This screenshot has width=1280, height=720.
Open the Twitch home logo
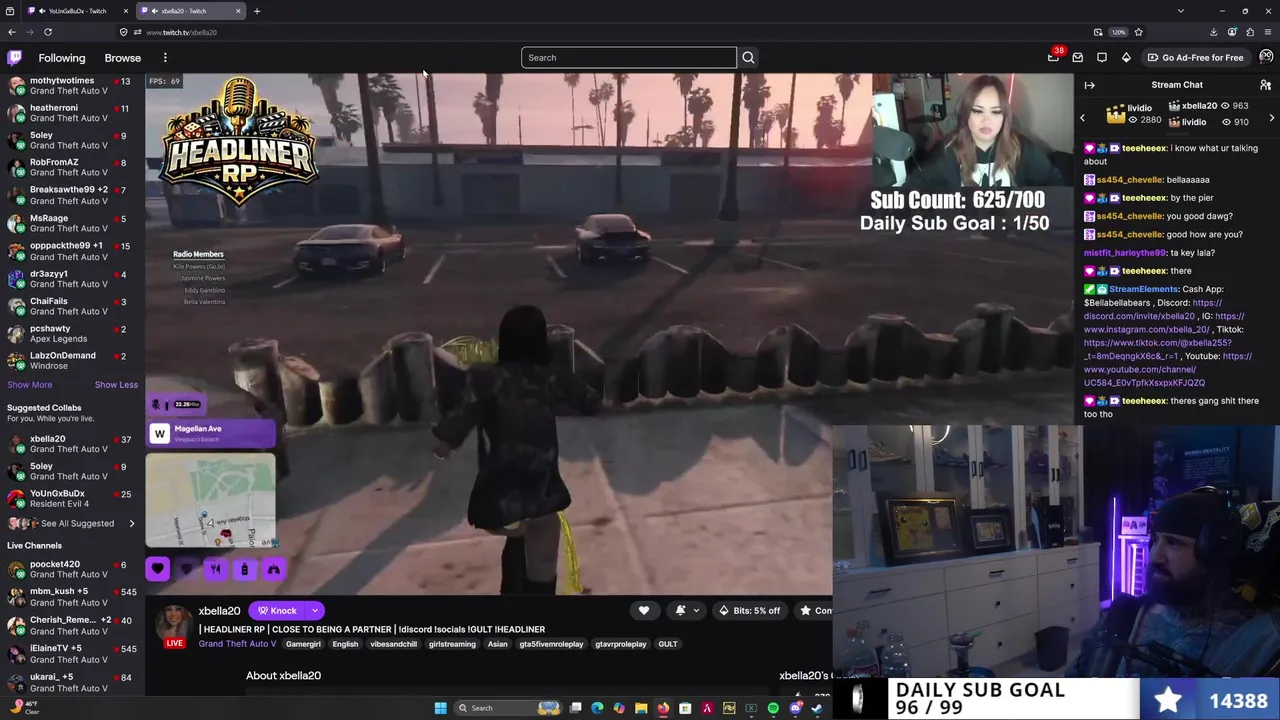click(x=14, y=57)
